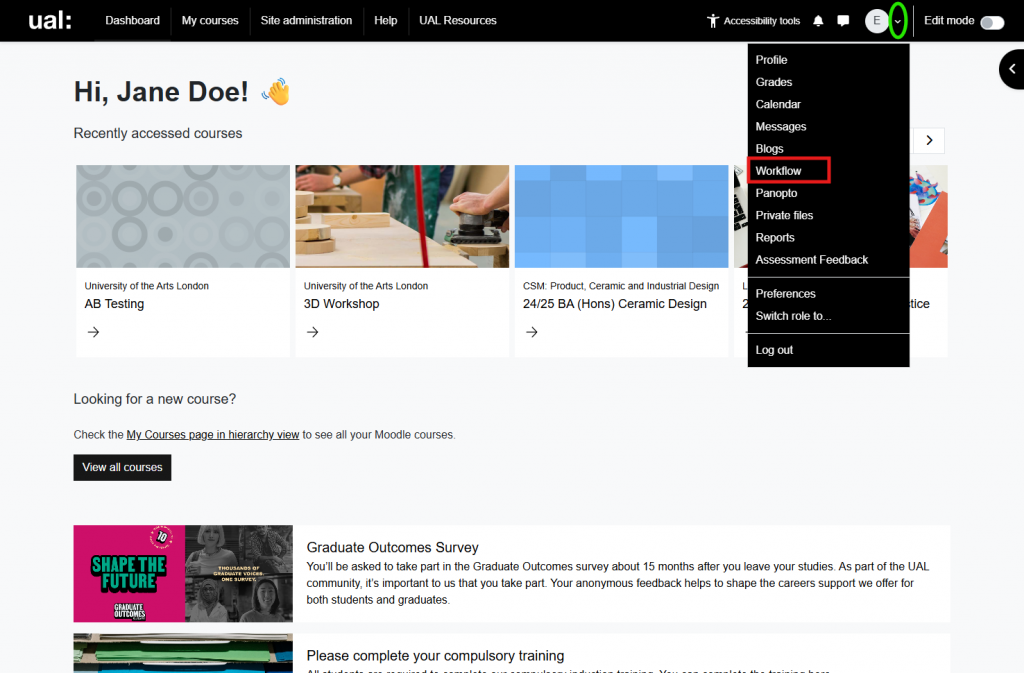The height and width of the screenshot is (673, 1024).
Task: Open the side drawer with the left chevron
Action: (1012, 69)
